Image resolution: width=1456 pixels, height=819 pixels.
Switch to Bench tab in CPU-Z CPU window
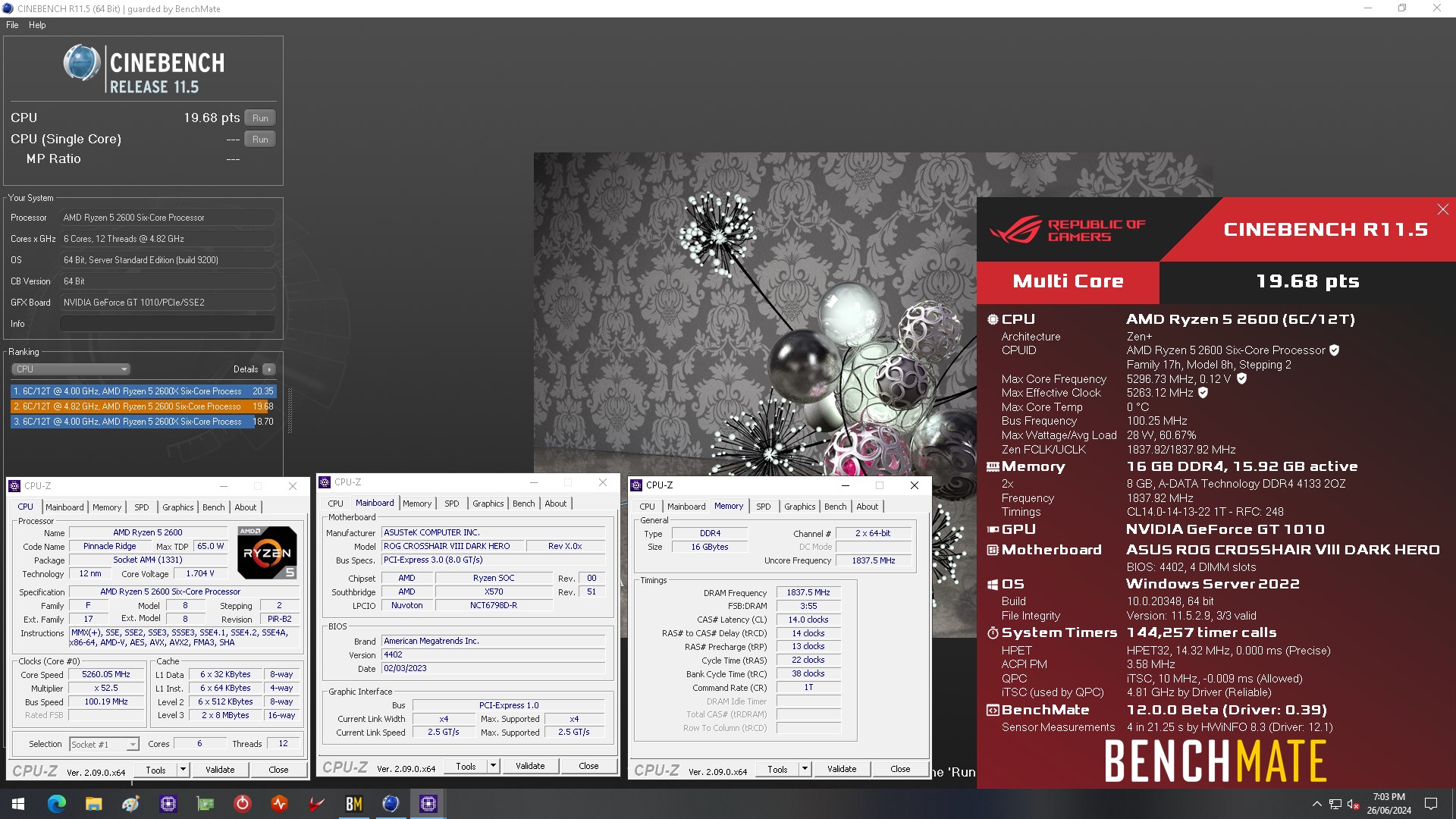(x=213, y=507)
